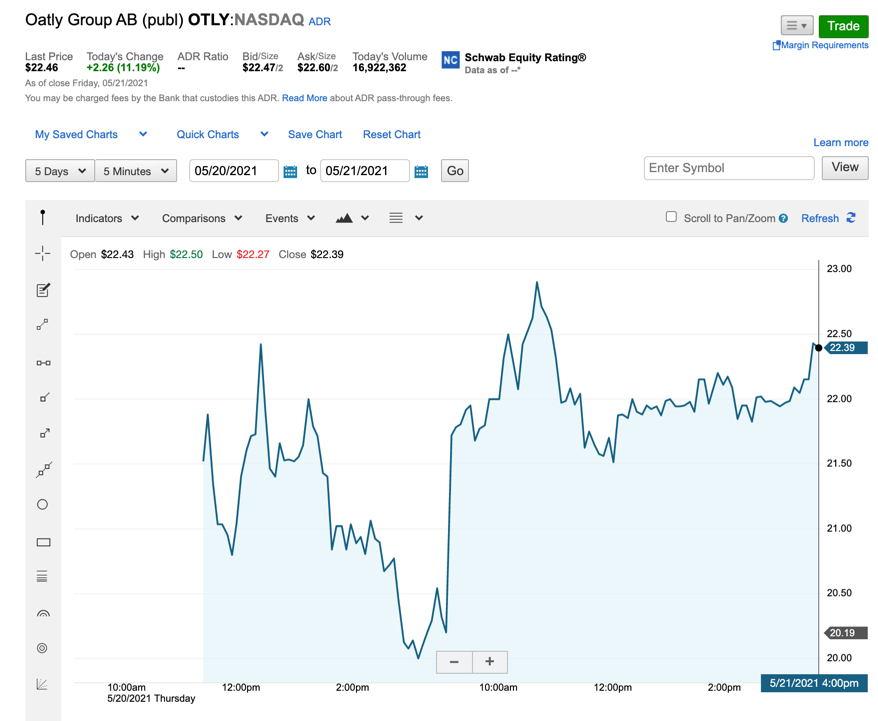The width and height of the screenshot is (878, 721).
Task: Click the Last Price value $22.46
Action: [x=41, y=68]
